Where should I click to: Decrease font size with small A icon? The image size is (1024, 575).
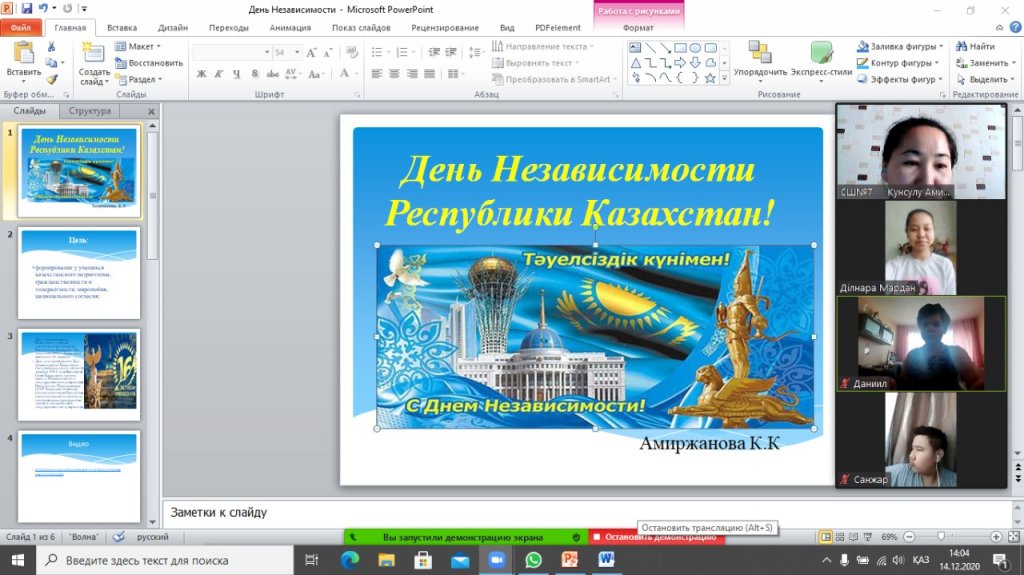[x=327, y=52]
